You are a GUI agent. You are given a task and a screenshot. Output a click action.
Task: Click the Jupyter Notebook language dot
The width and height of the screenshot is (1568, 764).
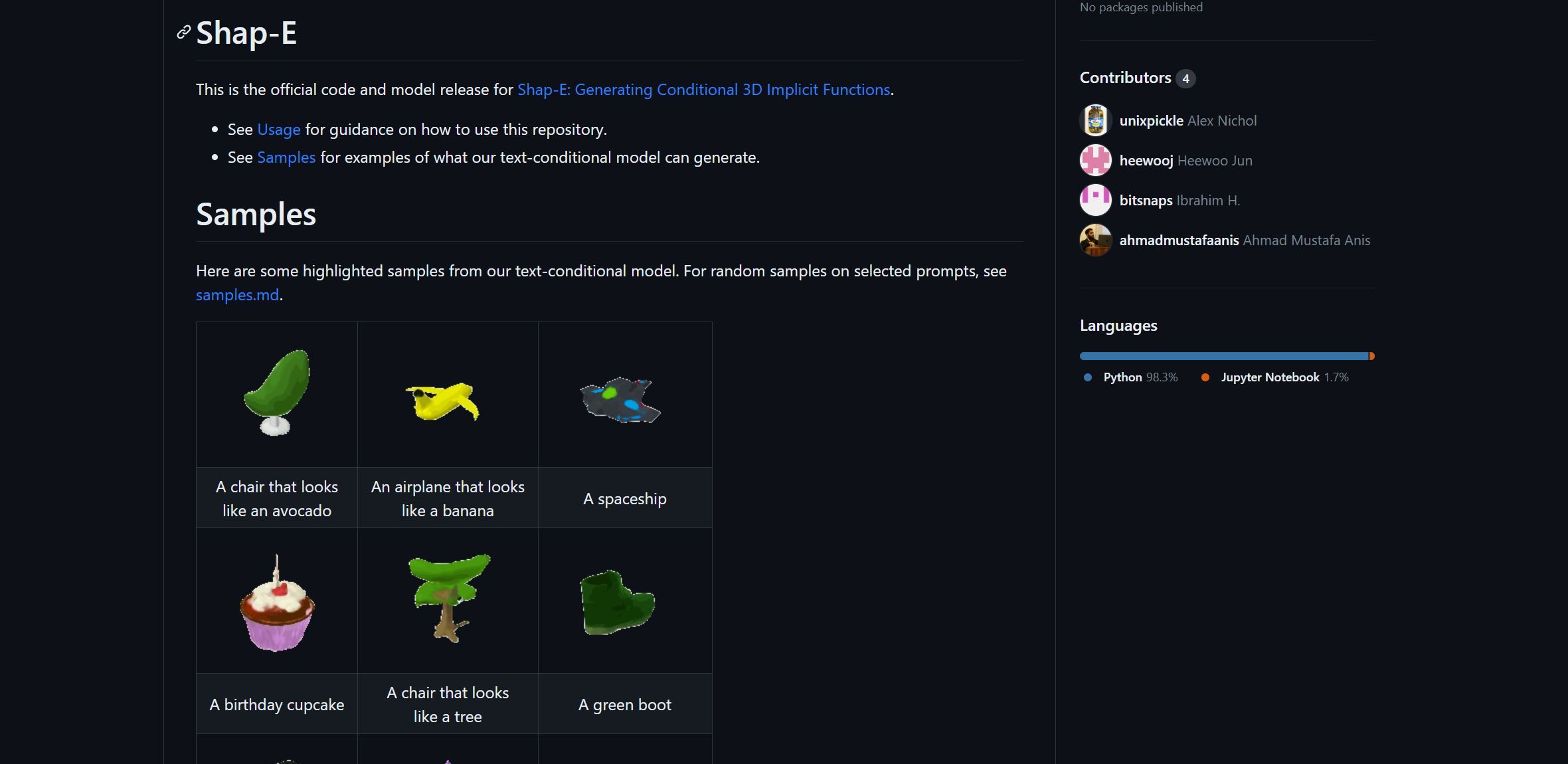(x=1206, y=376)
